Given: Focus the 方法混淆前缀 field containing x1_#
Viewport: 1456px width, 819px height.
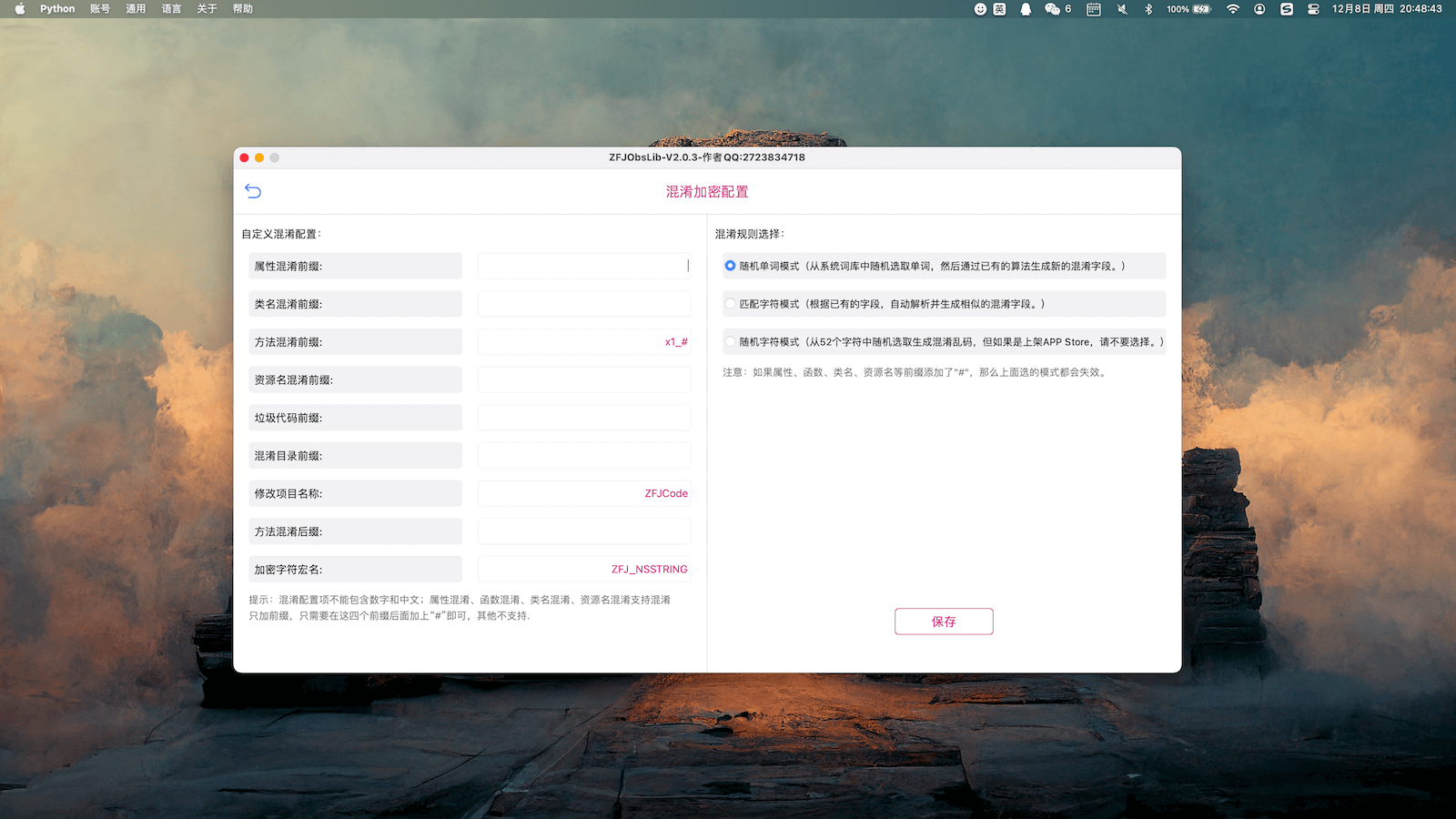Looking at the screenshot, I should (x=584, y=342).
